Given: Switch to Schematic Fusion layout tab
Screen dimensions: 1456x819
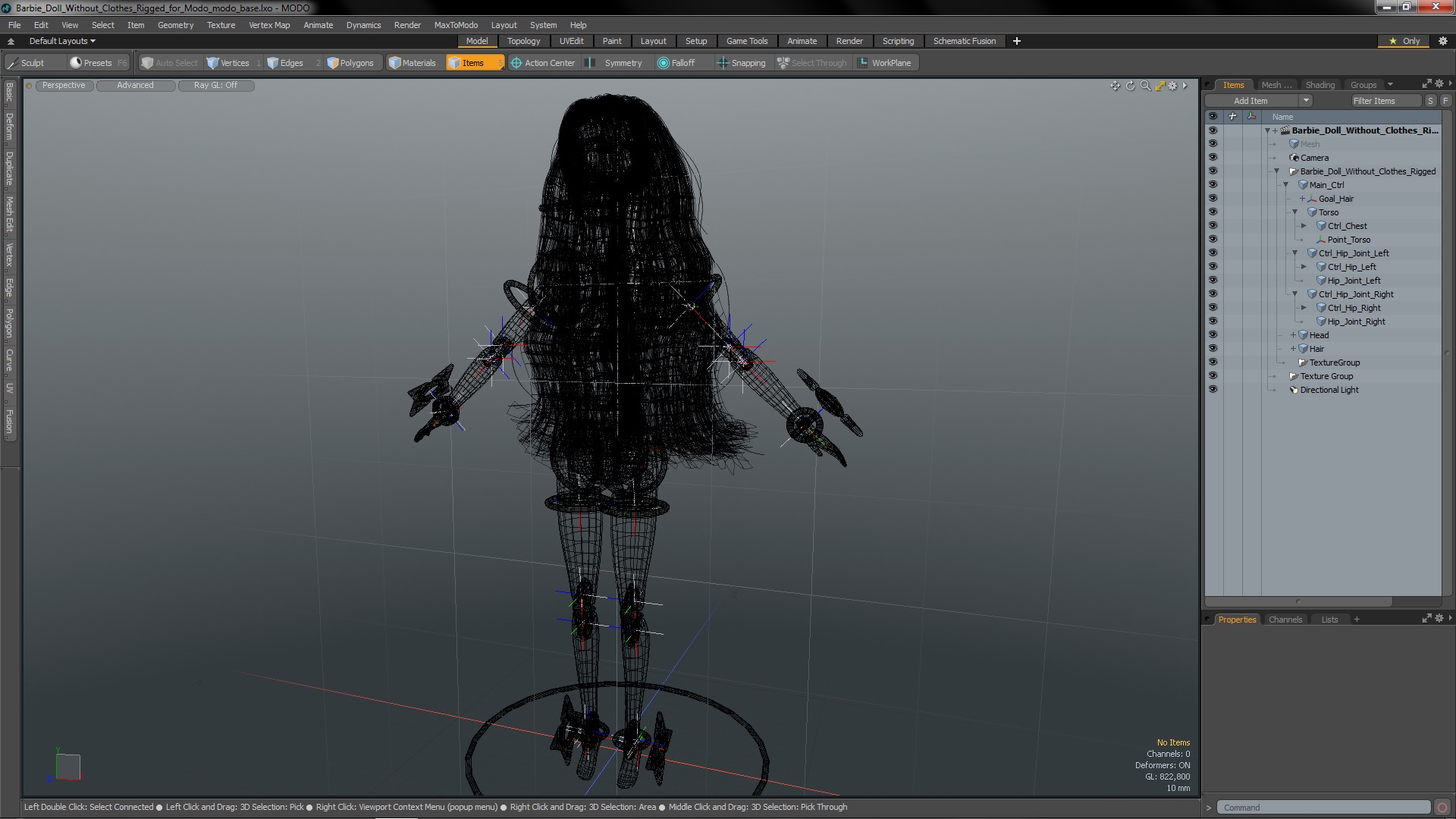Looking at the screenshot, I should click(965, 41).
